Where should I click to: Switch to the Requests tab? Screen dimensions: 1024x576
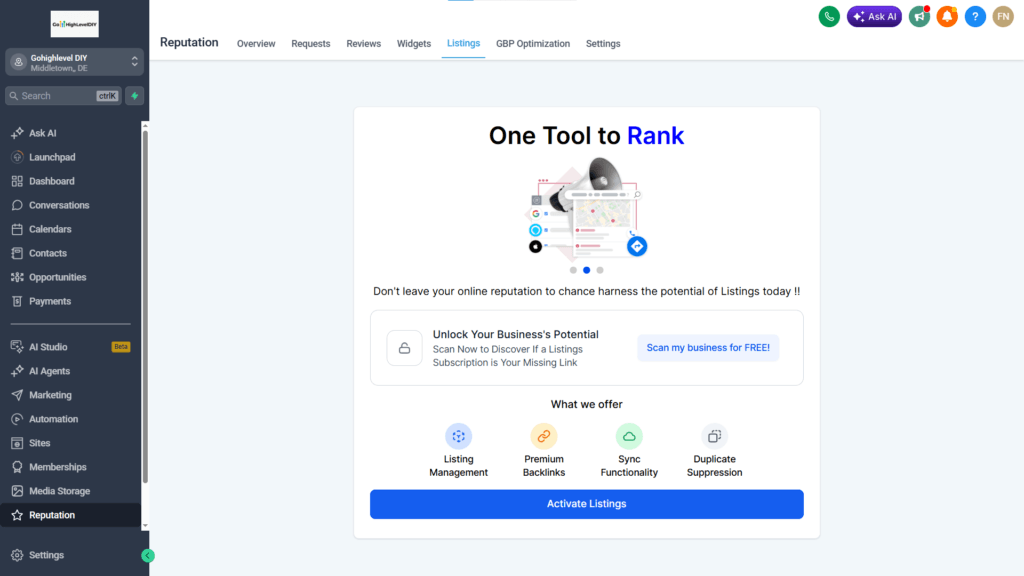pyautogui.click(x=311, y=44)
